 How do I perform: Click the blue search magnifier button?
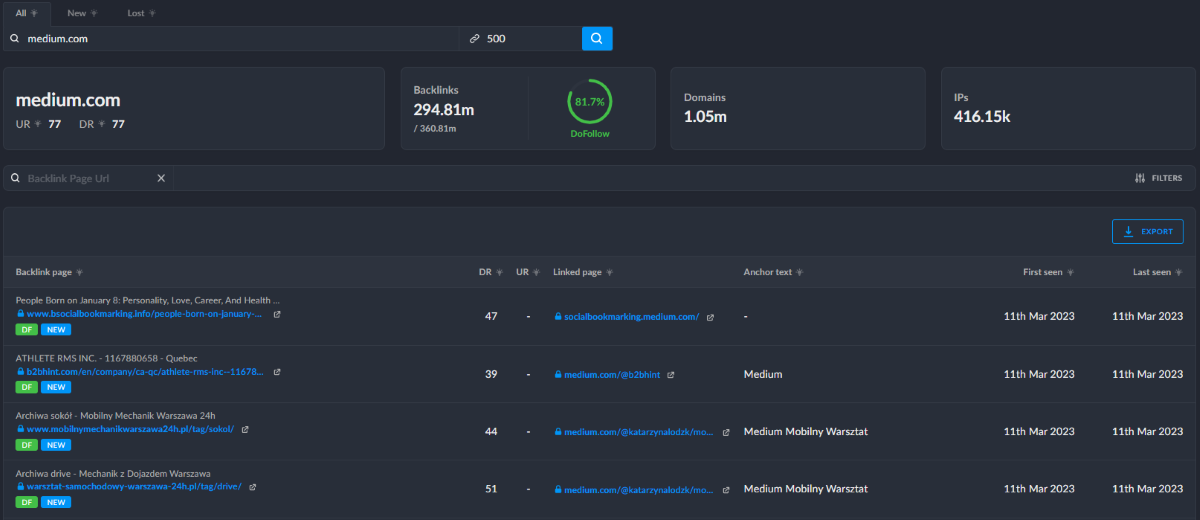point(597,38)
